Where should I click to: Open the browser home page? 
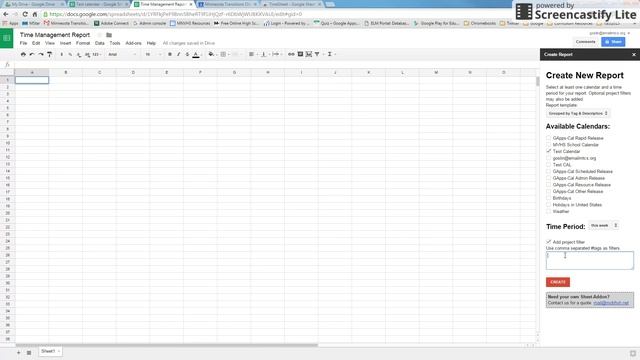(x=35, y=14)
